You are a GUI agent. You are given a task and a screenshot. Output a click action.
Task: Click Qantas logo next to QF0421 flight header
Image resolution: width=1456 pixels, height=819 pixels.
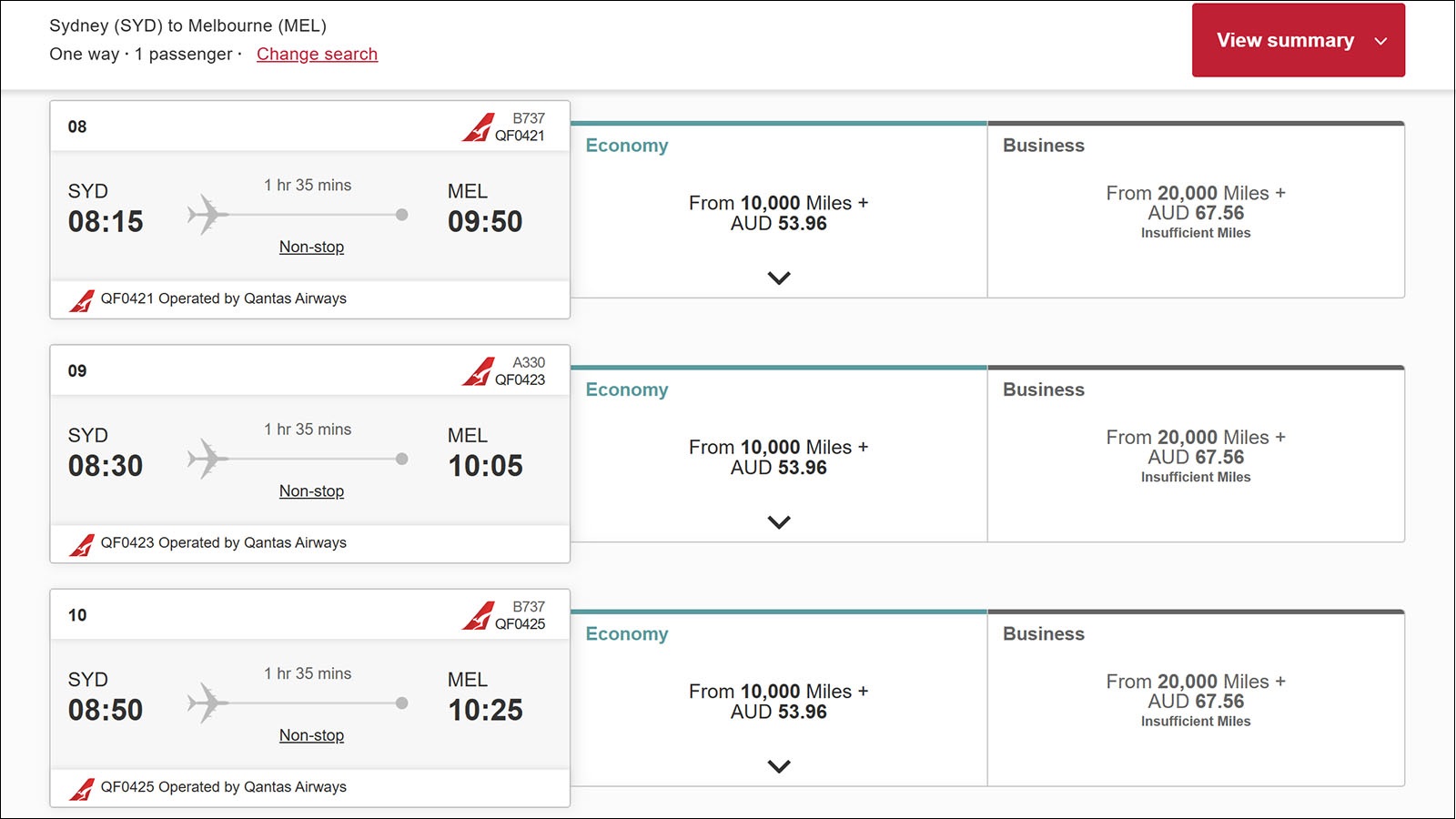coord(477,127)
